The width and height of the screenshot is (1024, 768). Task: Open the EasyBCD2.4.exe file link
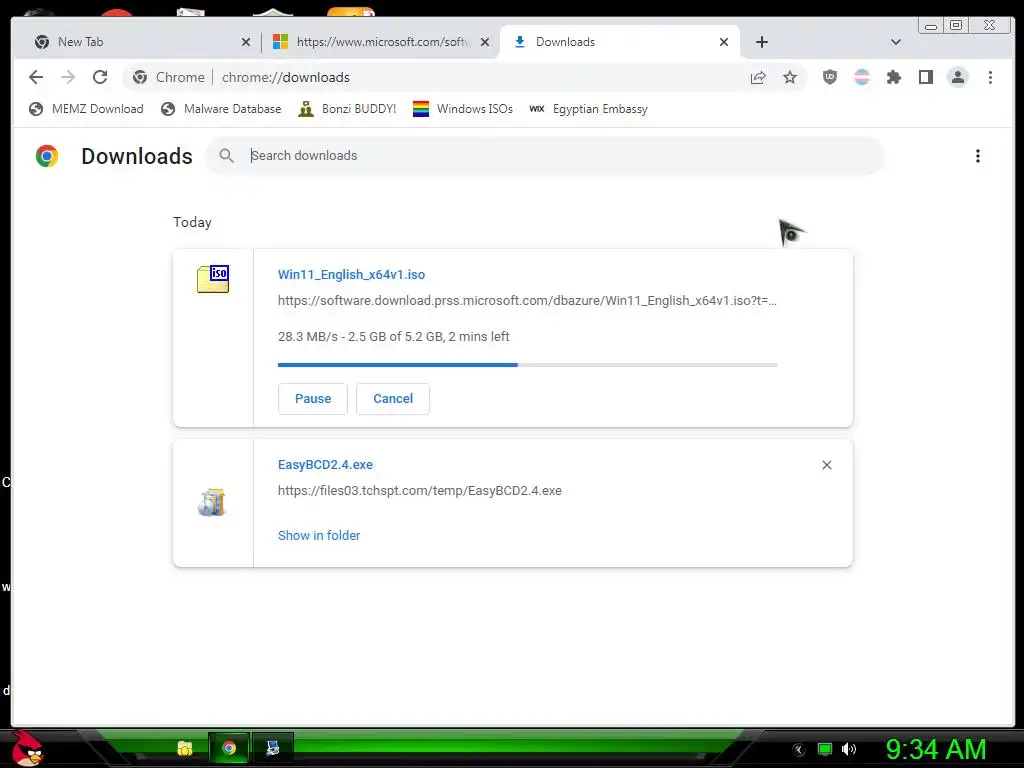325,464
